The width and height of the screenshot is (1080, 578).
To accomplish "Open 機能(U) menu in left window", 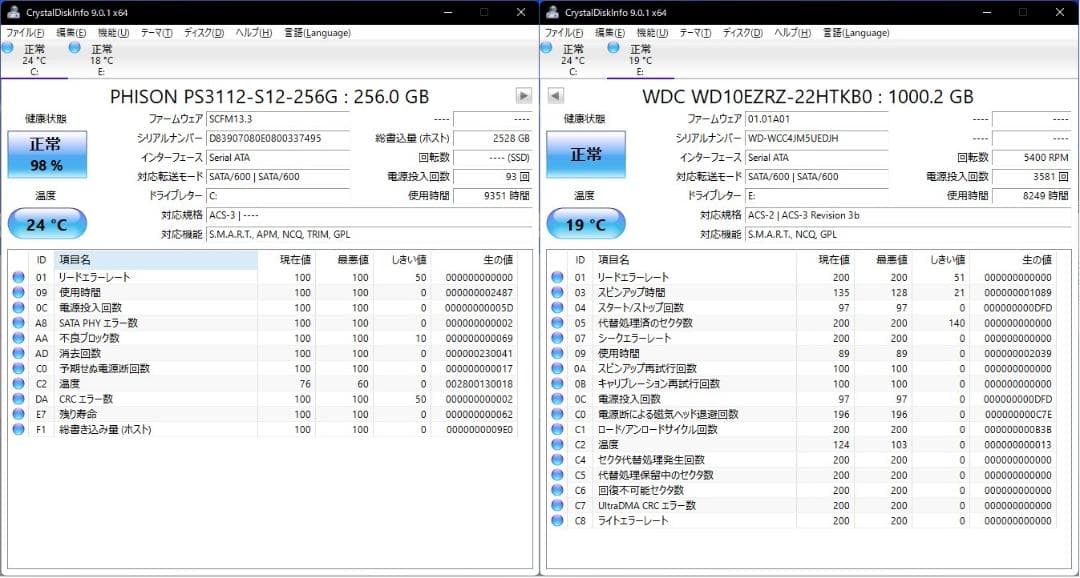I will [113, 32].
